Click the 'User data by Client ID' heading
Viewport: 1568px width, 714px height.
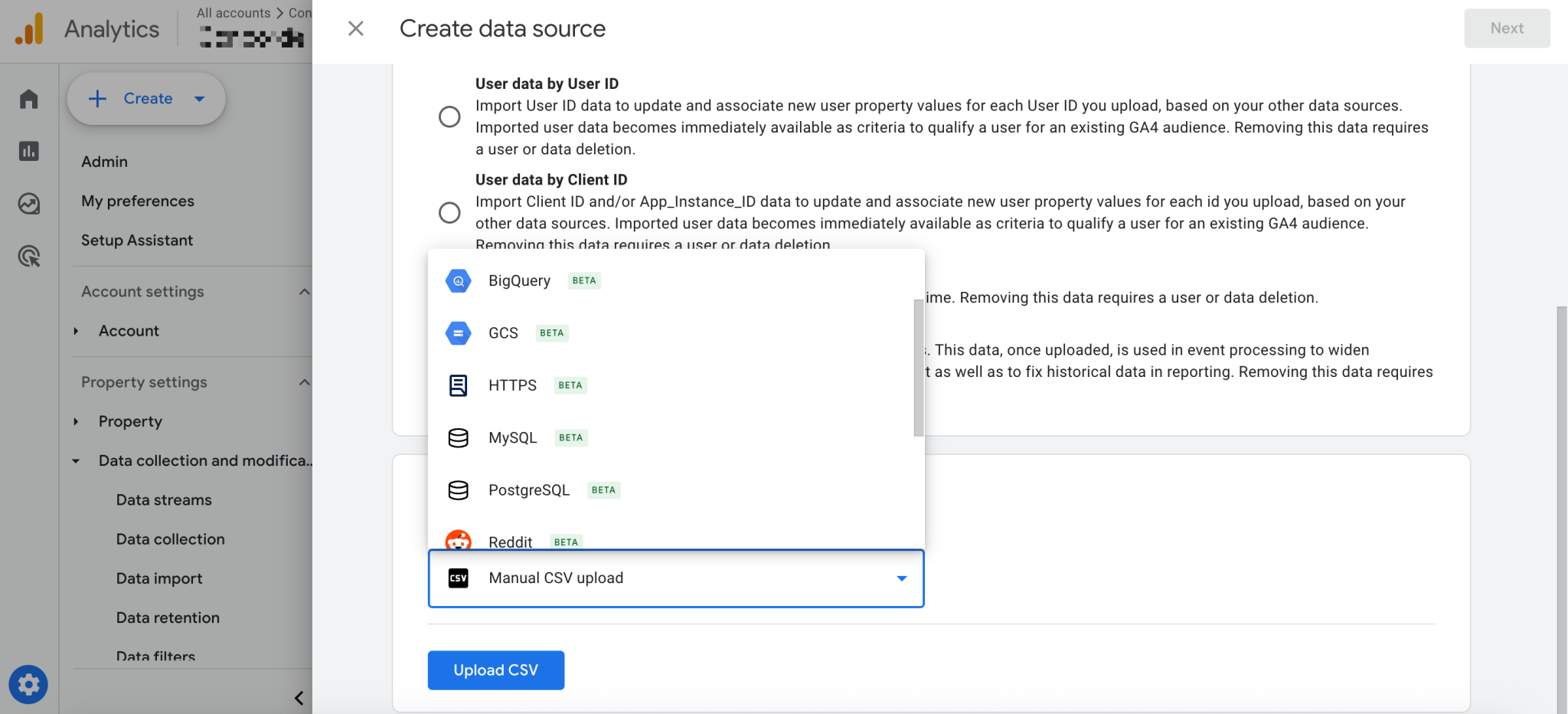tap(551, 179)
